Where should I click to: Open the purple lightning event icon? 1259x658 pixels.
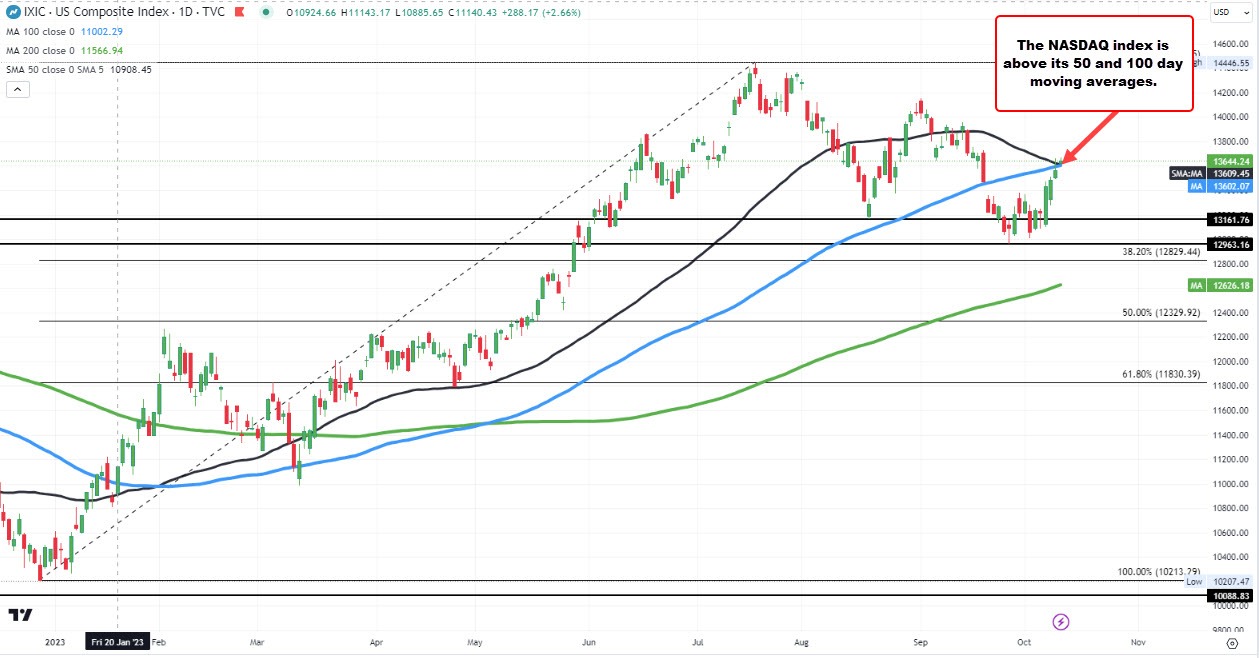click(x=1062, y=622)
